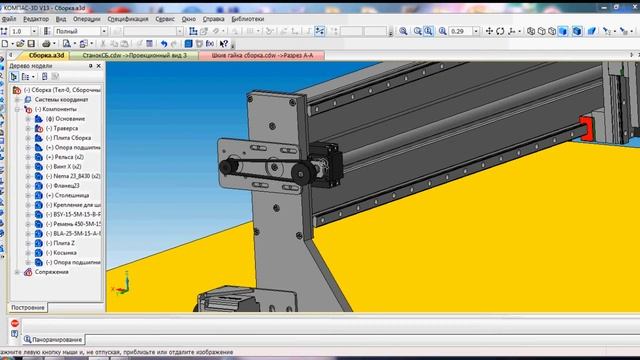
Task: Click the Построение tab below tree
Action: (28, 307)
